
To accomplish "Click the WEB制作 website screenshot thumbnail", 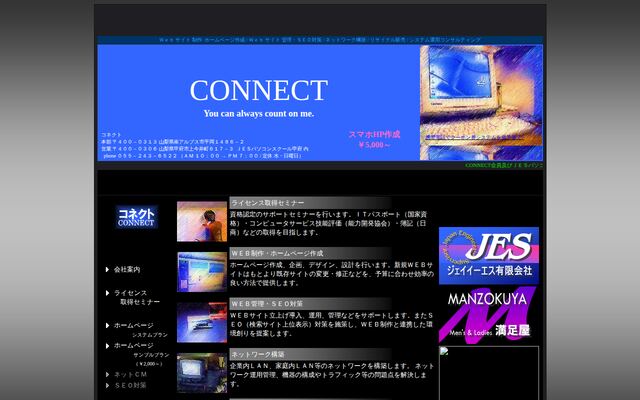I will tap(202, 272).
